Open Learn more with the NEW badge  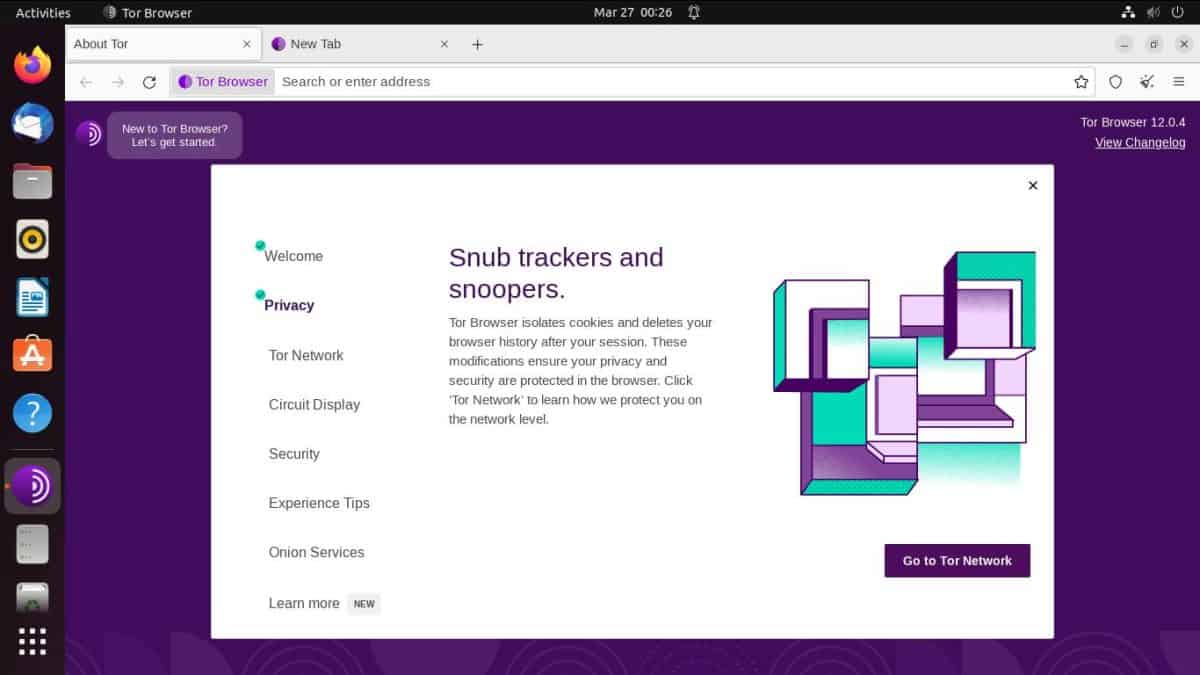click(x=304, y=603)
